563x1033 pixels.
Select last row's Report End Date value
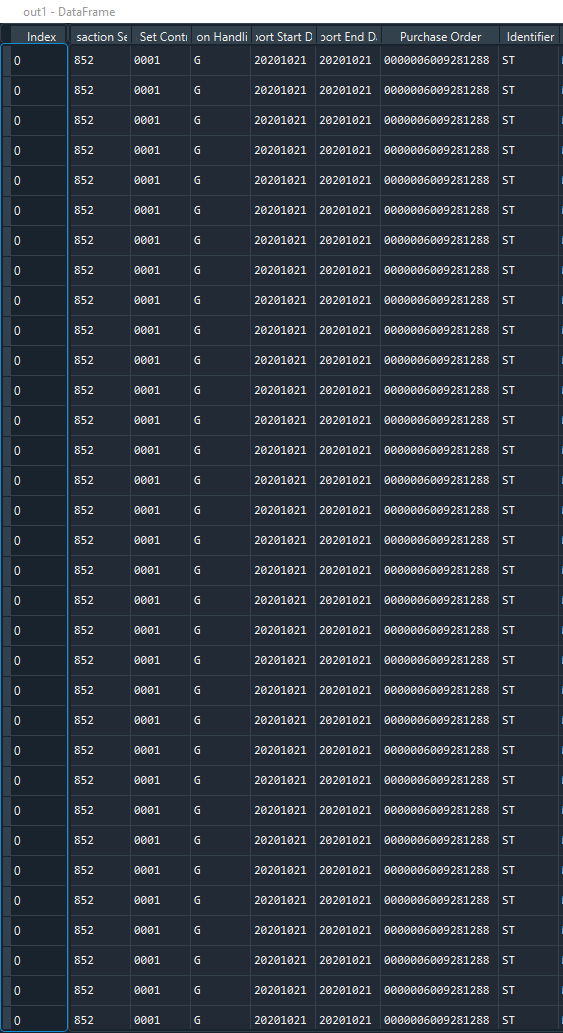coord(345,1020)
